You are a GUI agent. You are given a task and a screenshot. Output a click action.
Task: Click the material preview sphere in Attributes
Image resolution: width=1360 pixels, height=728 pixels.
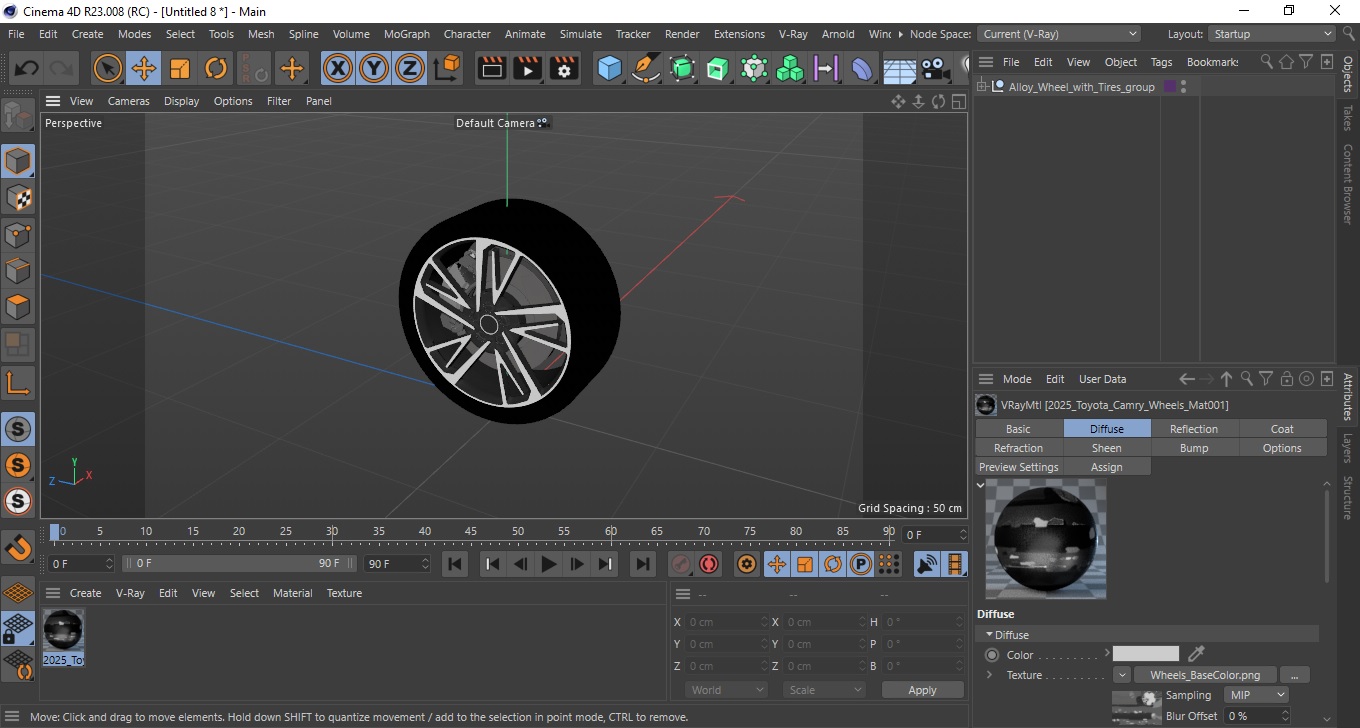[x=1046, y=539]
